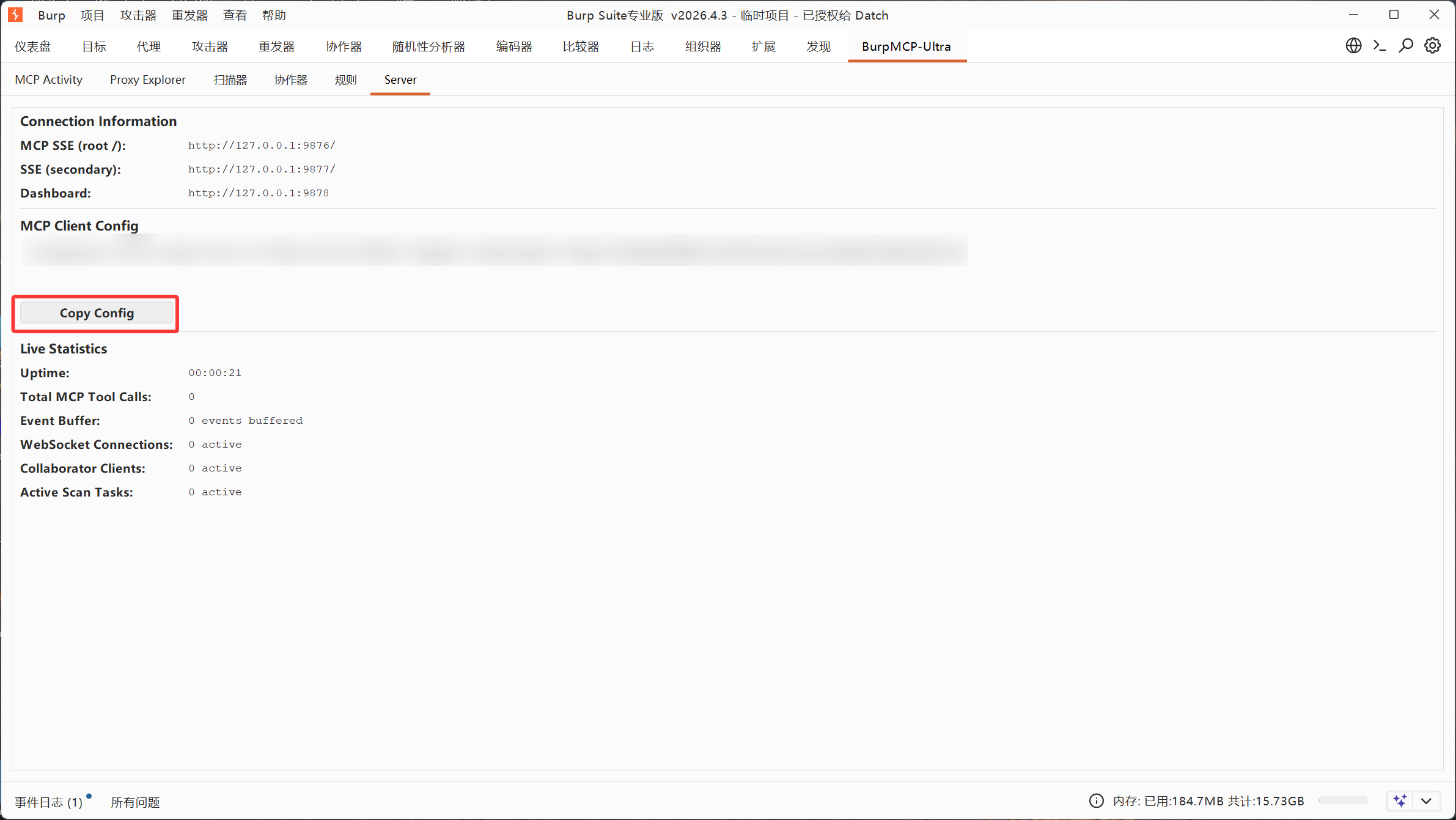Open 事件日志 (1) in the status bar
The image size is (1456, 820).
click(x=49, y=802)
